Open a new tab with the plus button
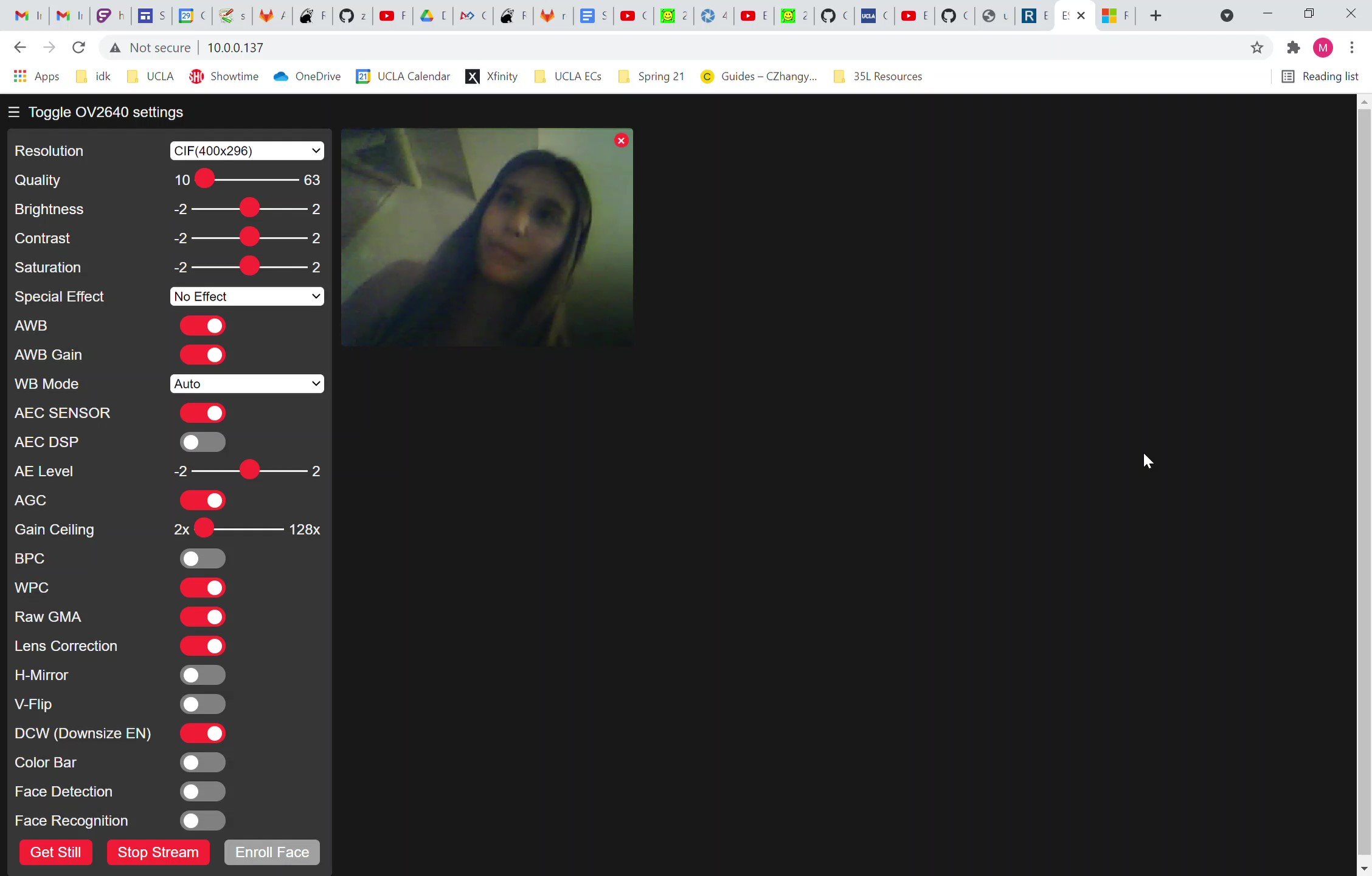 tap(1155, 16)
